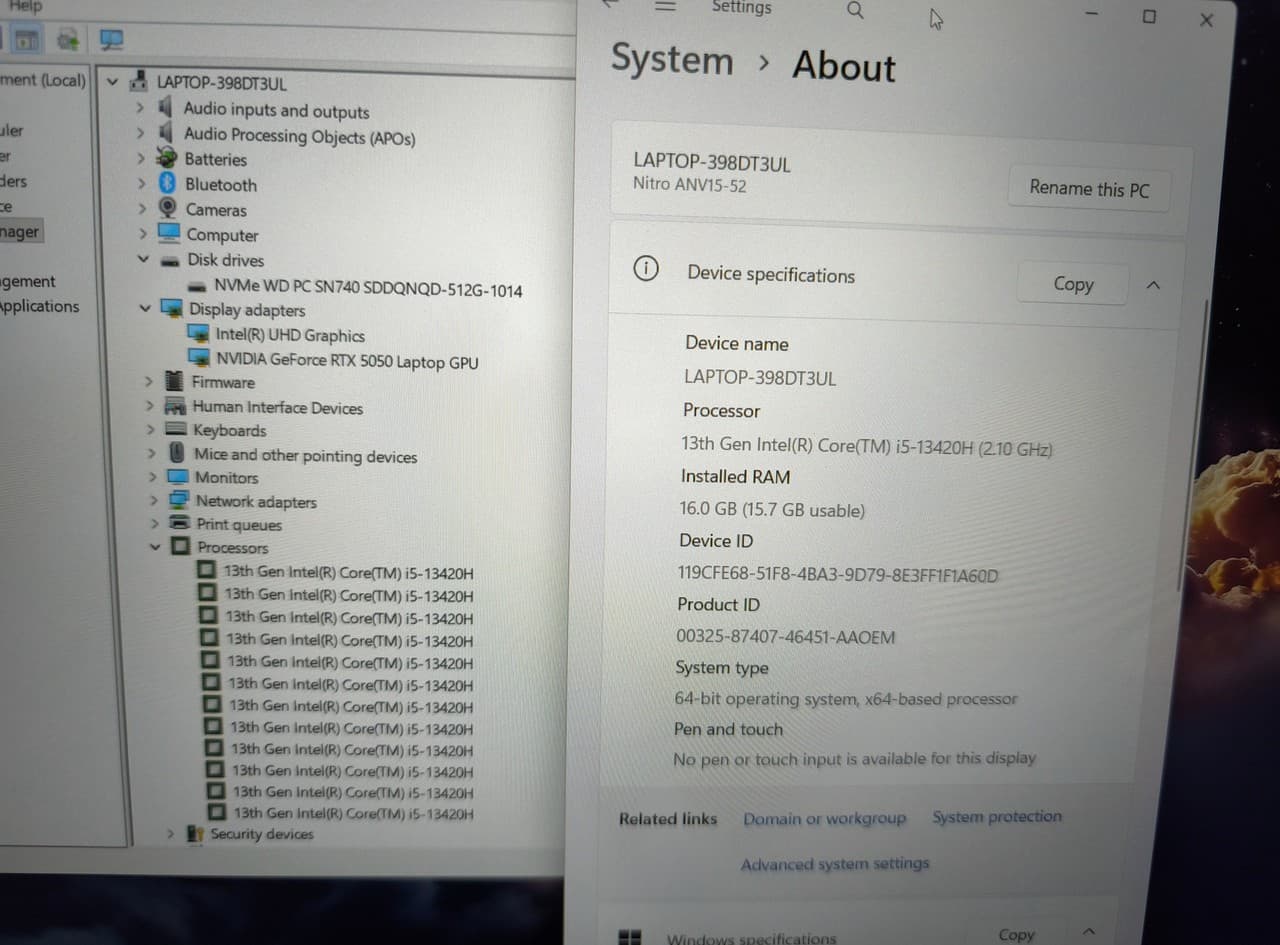Expand the Keyboards node
This screenshot has height=945, width=1280.
[150, 429]
